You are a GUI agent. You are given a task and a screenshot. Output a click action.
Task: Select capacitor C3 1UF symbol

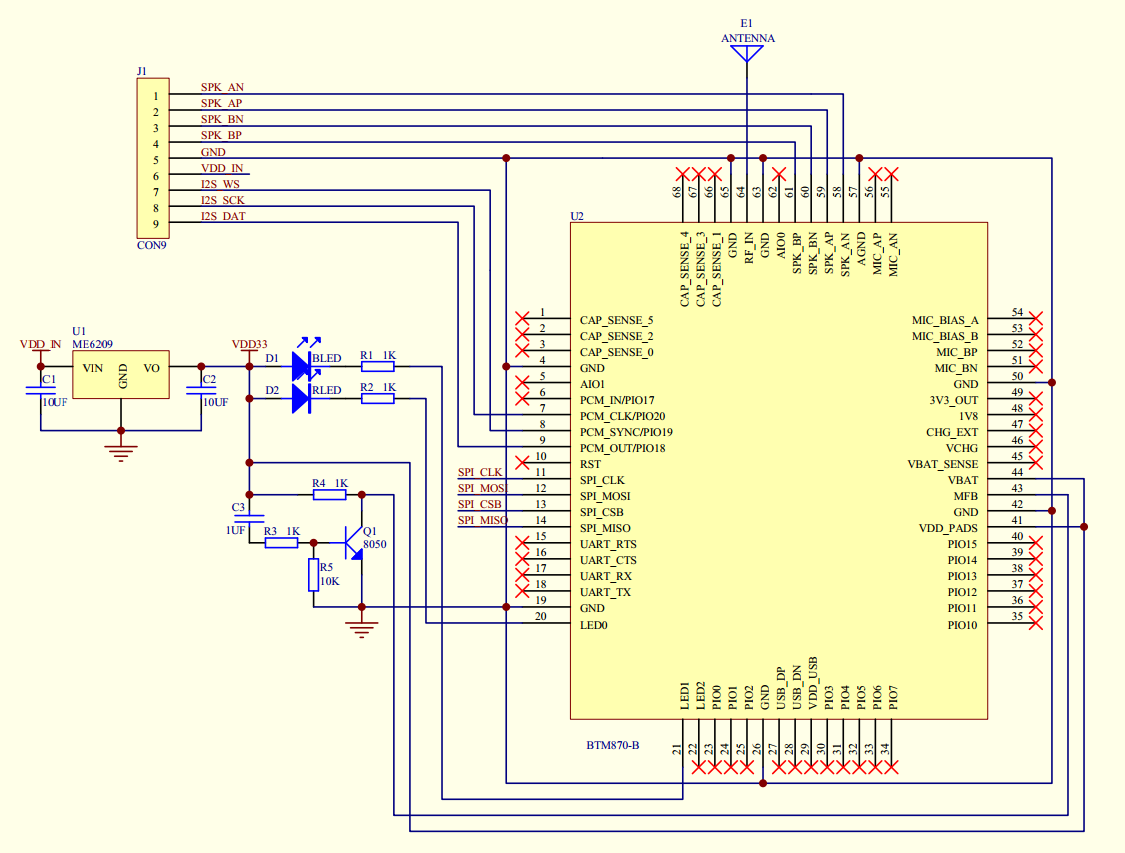249,518
